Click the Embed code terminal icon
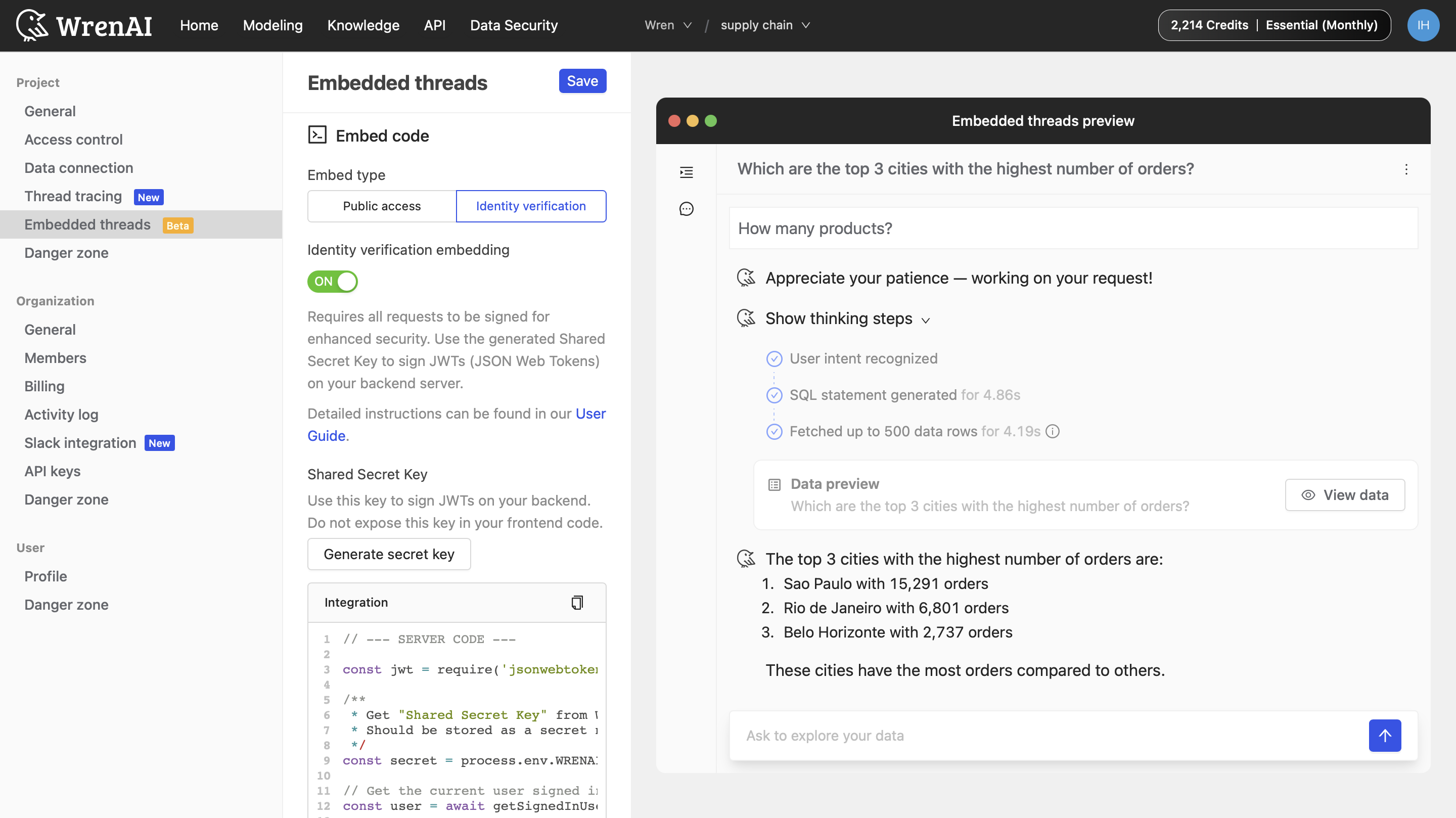Screen dimensions: 1456x818 317,134
